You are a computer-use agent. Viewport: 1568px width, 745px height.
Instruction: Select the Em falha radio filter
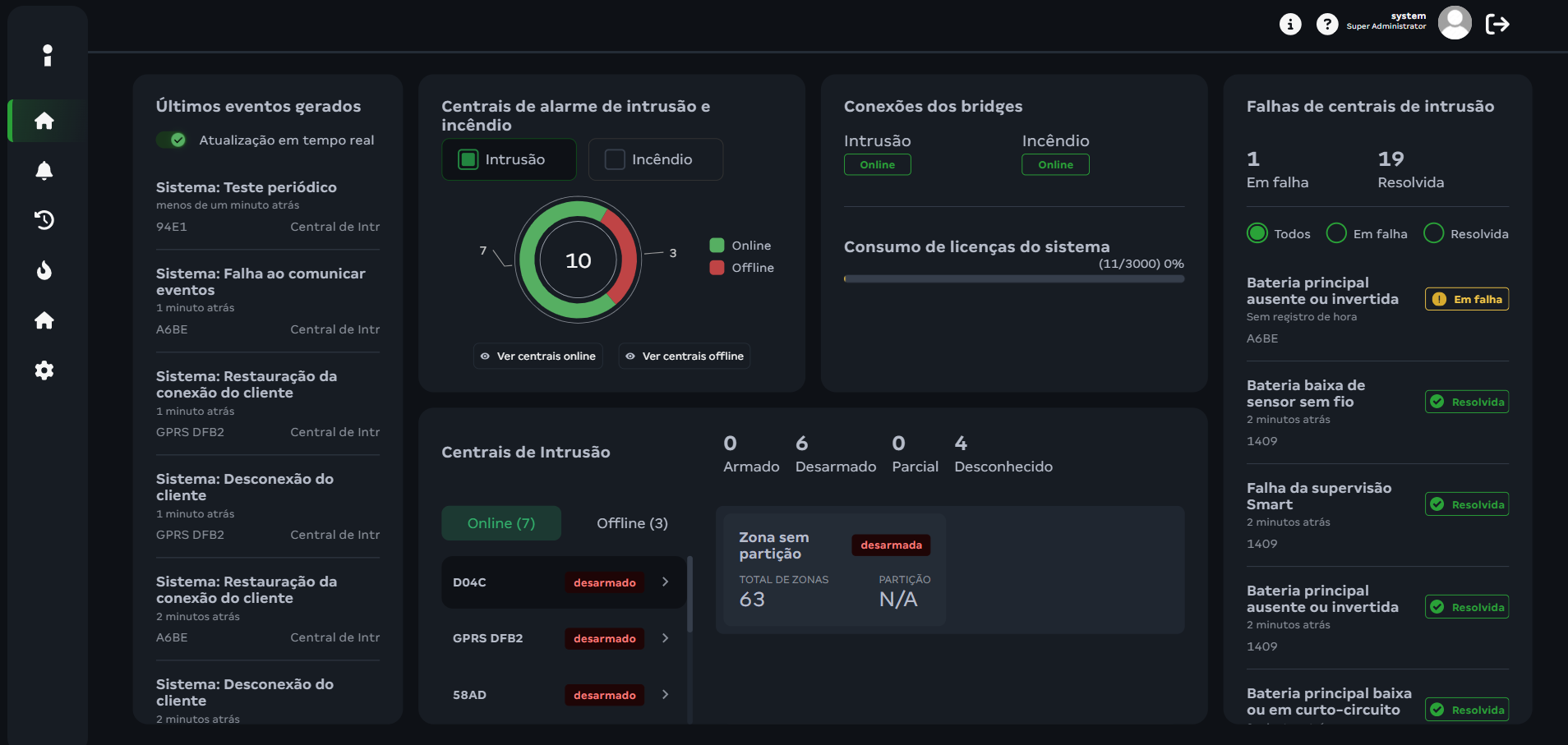pos(1337,234)
